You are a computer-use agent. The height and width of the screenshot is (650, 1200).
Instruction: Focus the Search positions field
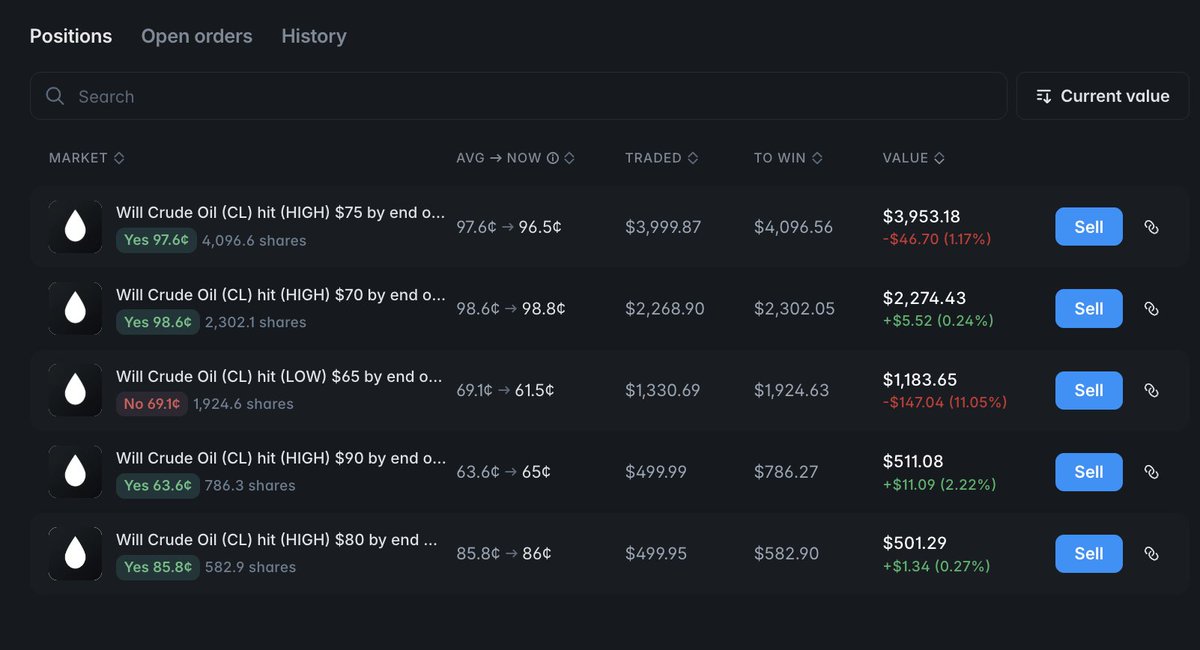tap(518, 96)
